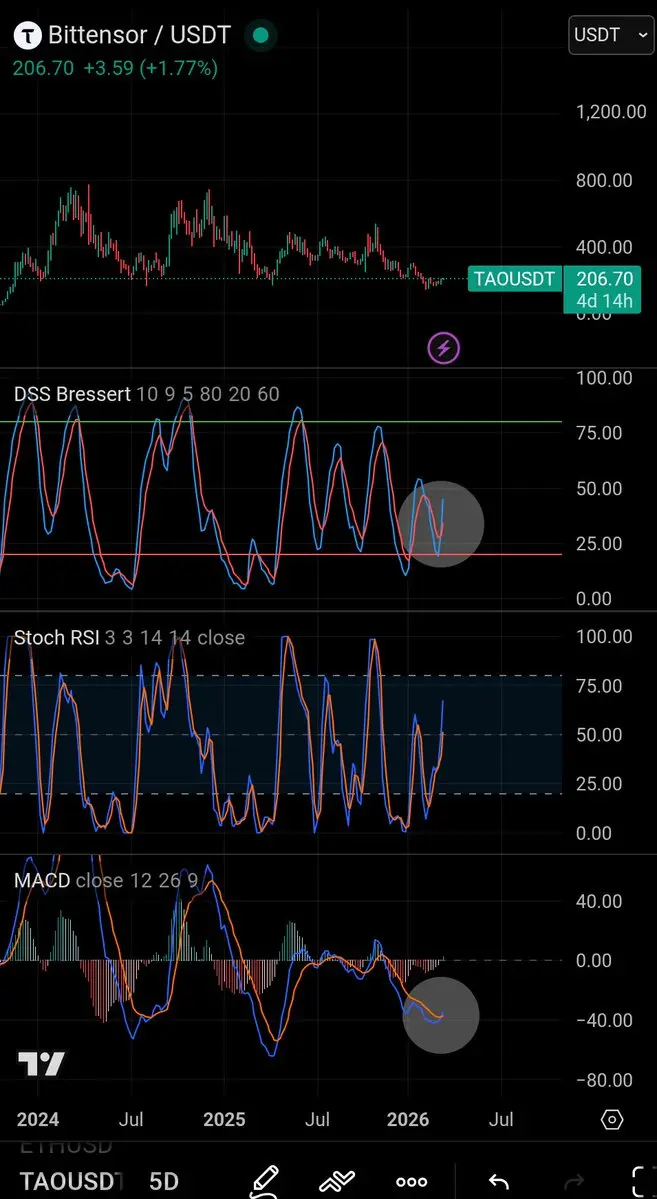Click the 800.00 price scale label
The width and height of the screenshot is (657, 1199).
coord(604,180)
